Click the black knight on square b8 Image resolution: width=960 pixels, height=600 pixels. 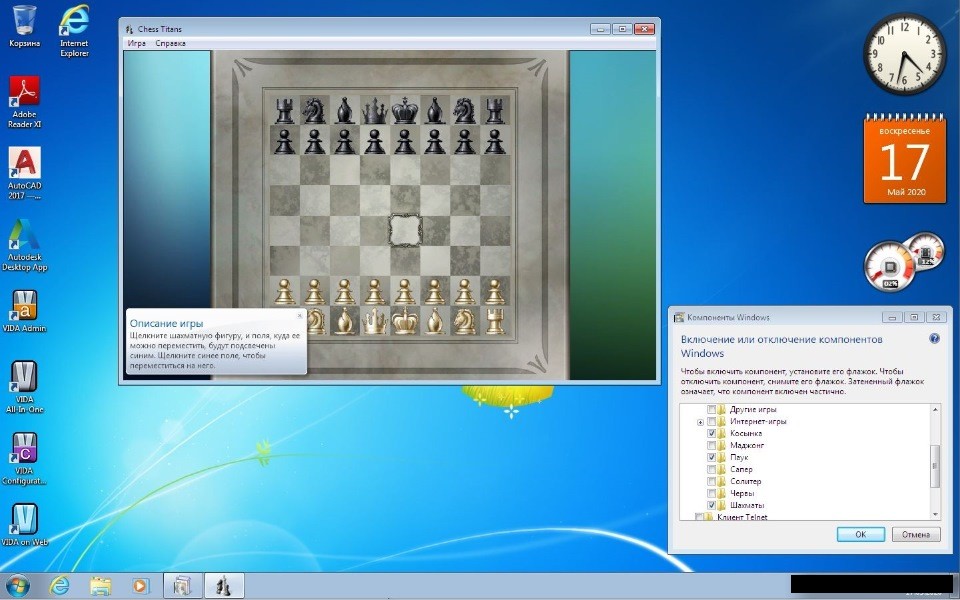click(314, 111)
